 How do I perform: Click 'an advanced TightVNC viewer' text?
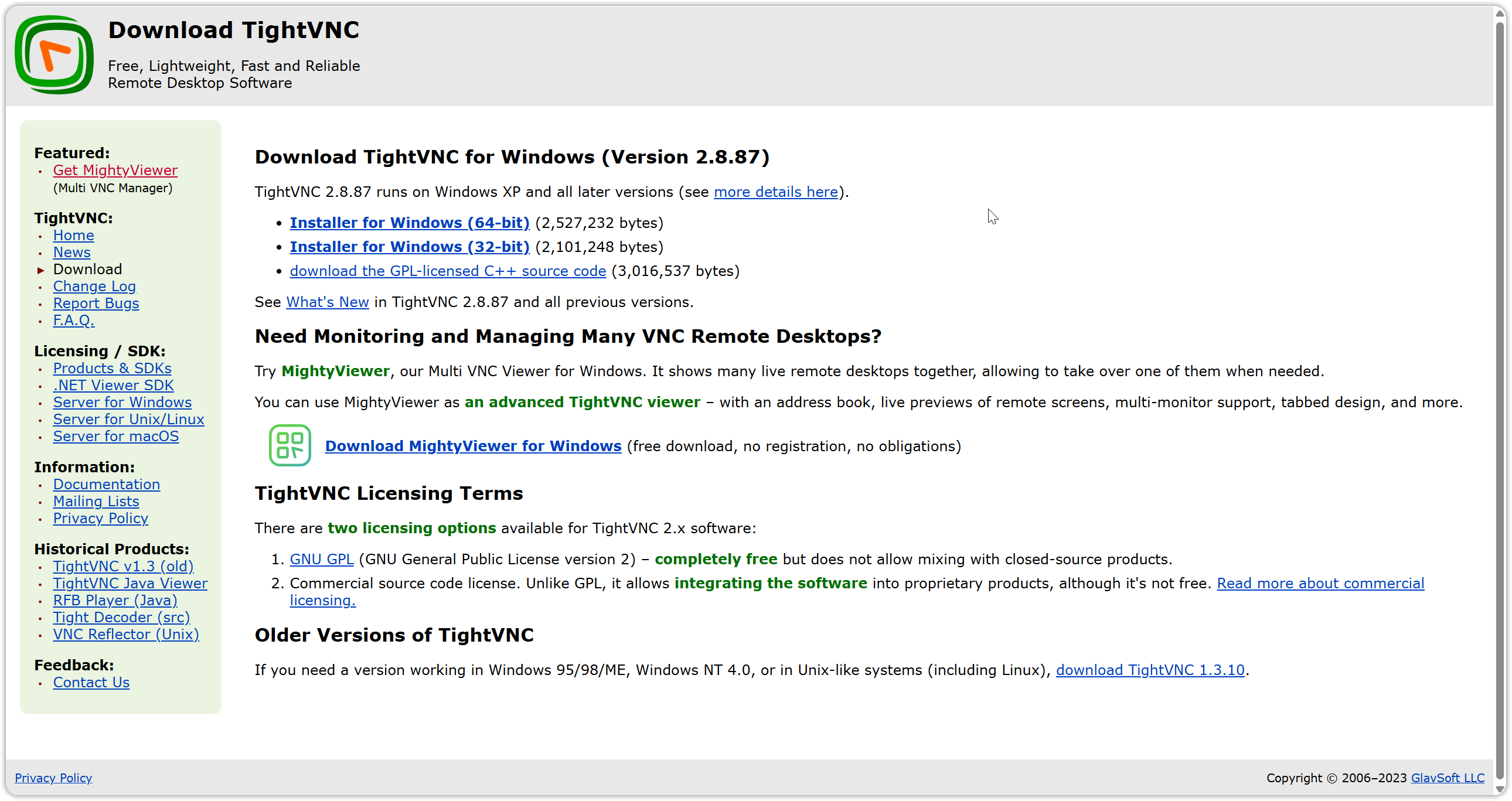pyautogui.click(x=583, y=403)
